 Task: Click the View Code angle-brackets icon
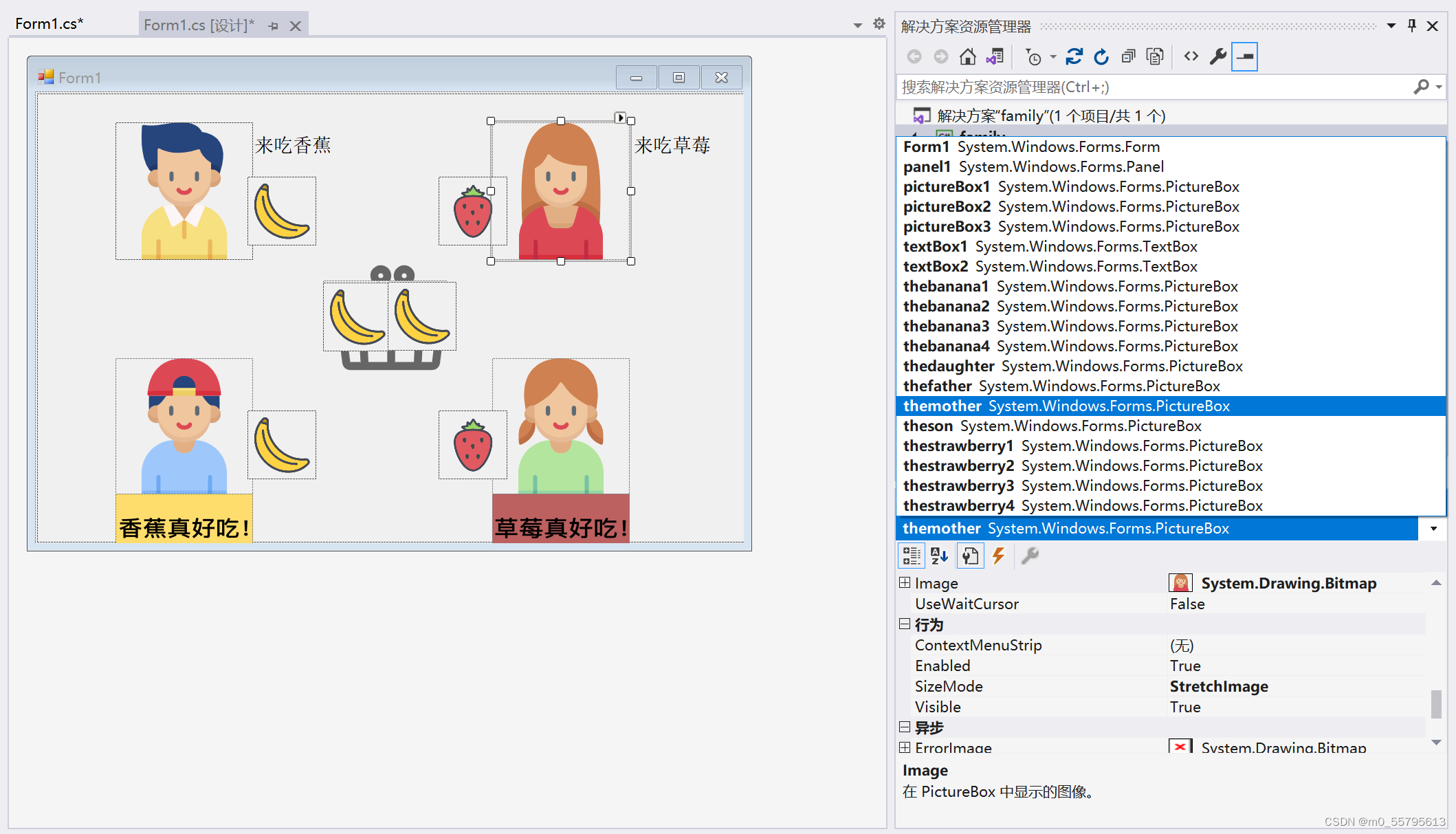pyautogui.click(x=1191, y=56)
